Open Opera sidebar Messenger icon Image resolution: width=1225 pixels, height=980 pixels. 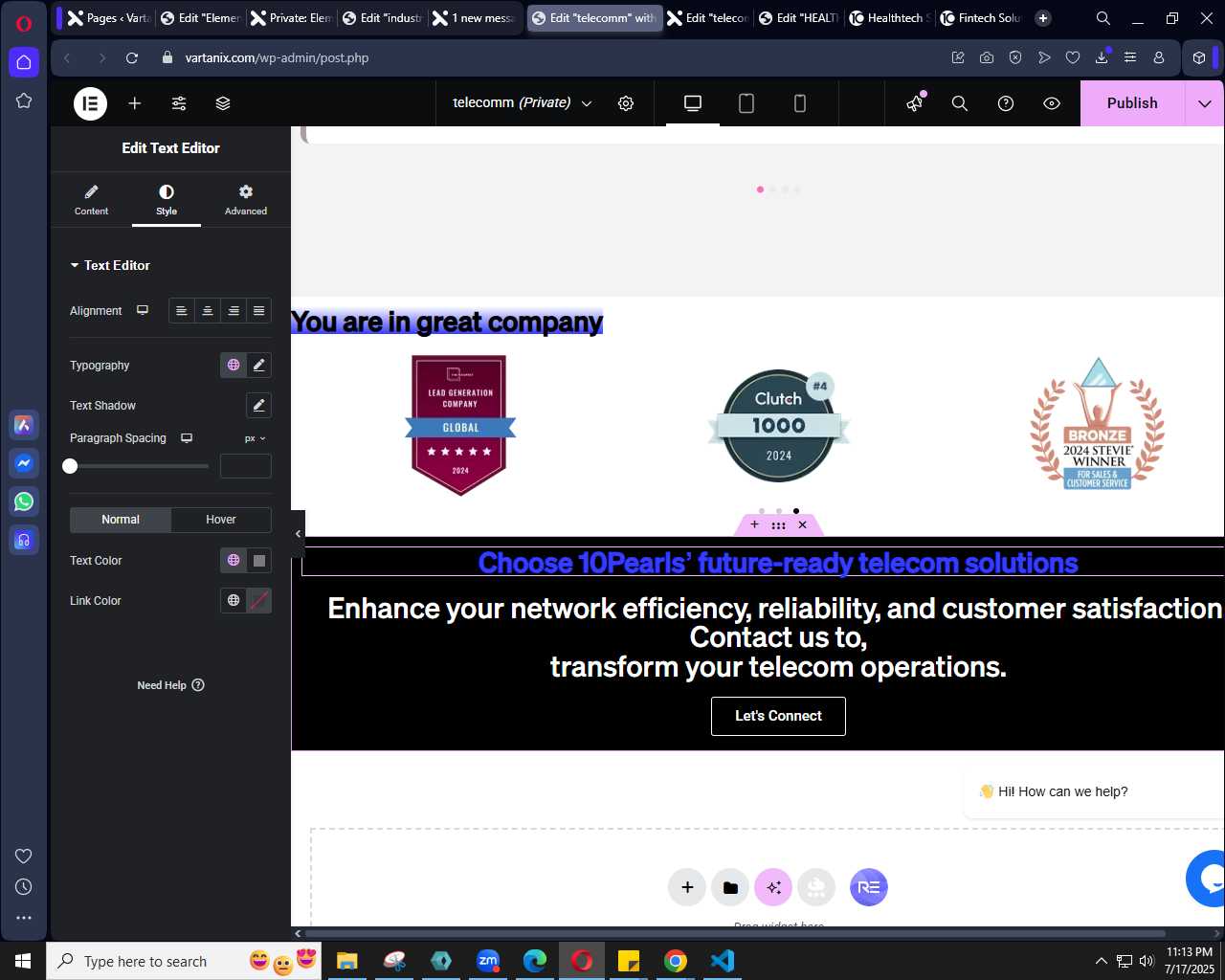tap(24, 463)
